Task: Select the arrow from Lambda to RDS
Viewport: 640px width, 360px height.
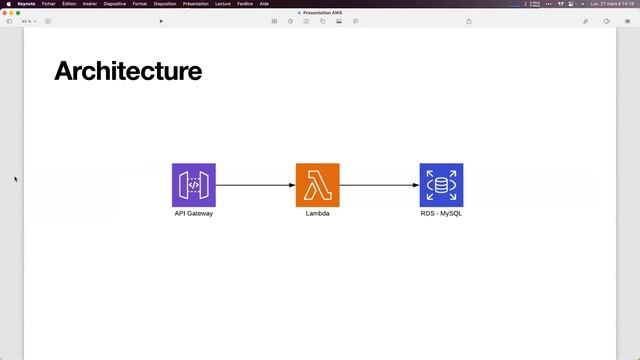Action: 379,185
